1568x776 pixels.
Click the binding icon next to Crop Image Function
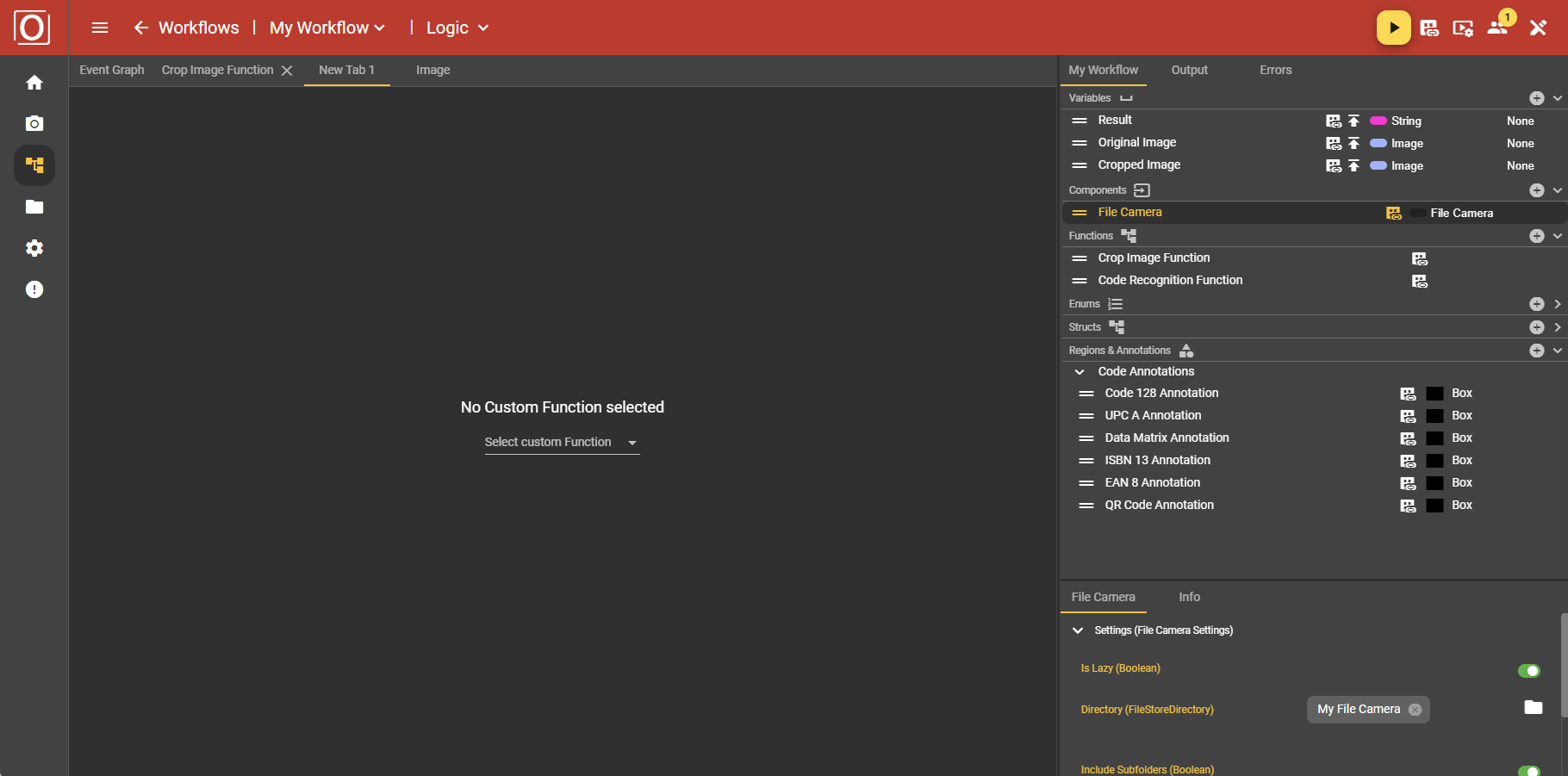click(1419, 258)
